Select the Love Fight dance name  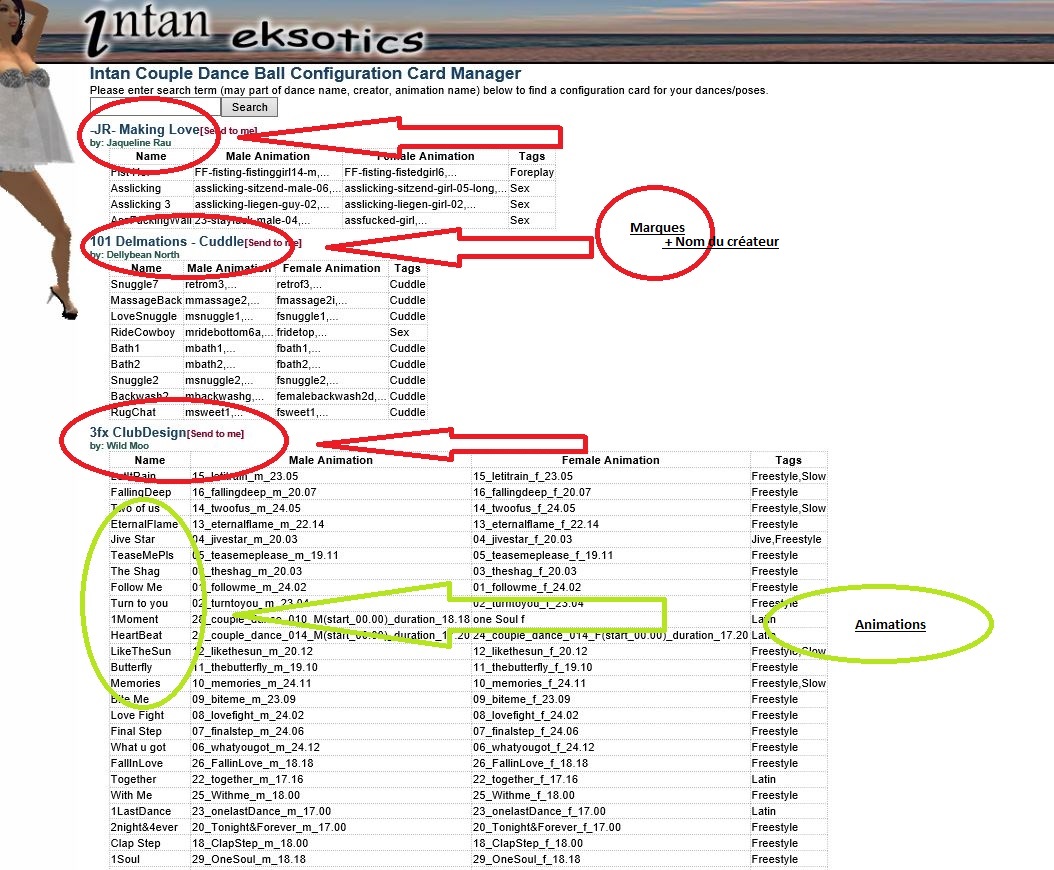(x=137, y=715)
